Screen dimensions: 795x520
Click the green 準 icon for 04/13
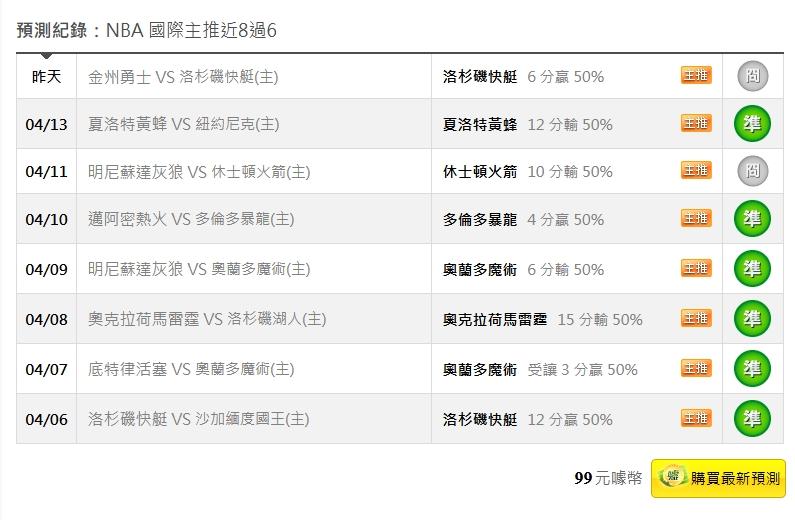pos(752,124)
